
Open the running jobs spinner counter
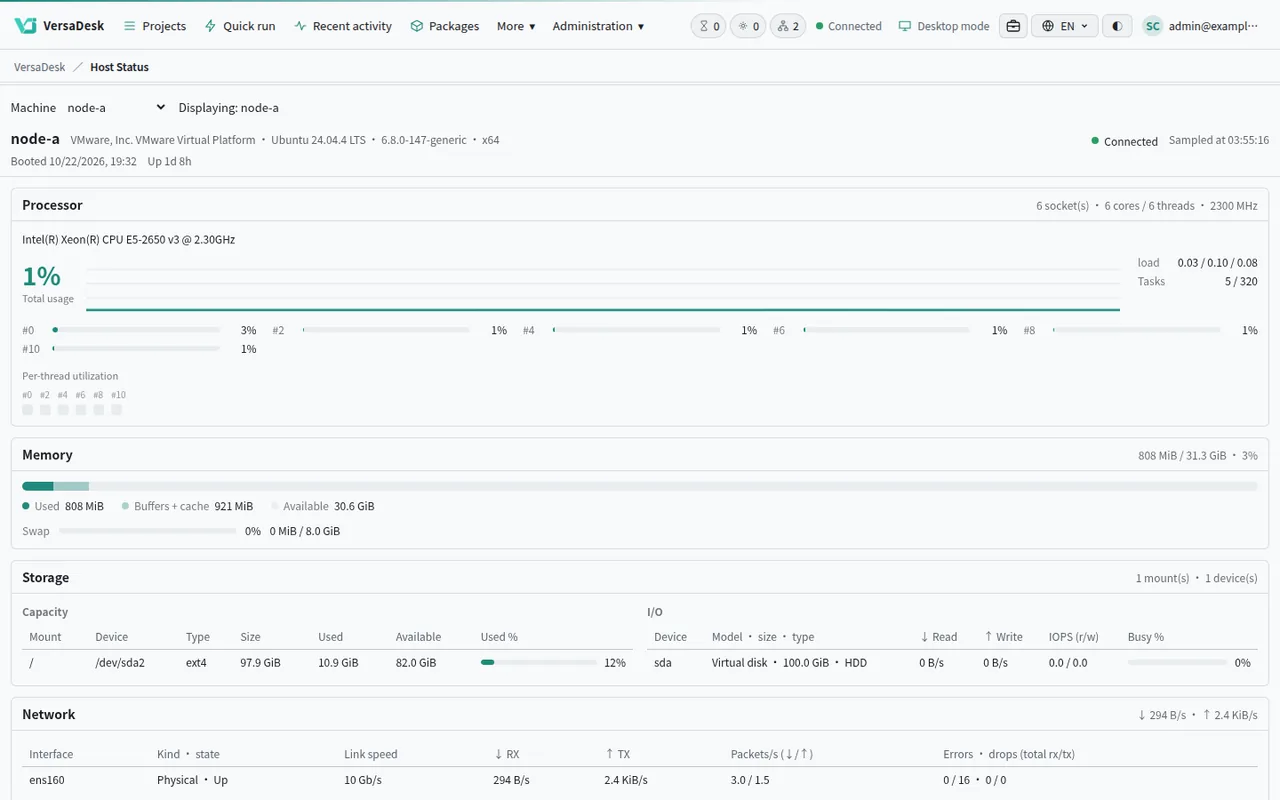[748, 26]
